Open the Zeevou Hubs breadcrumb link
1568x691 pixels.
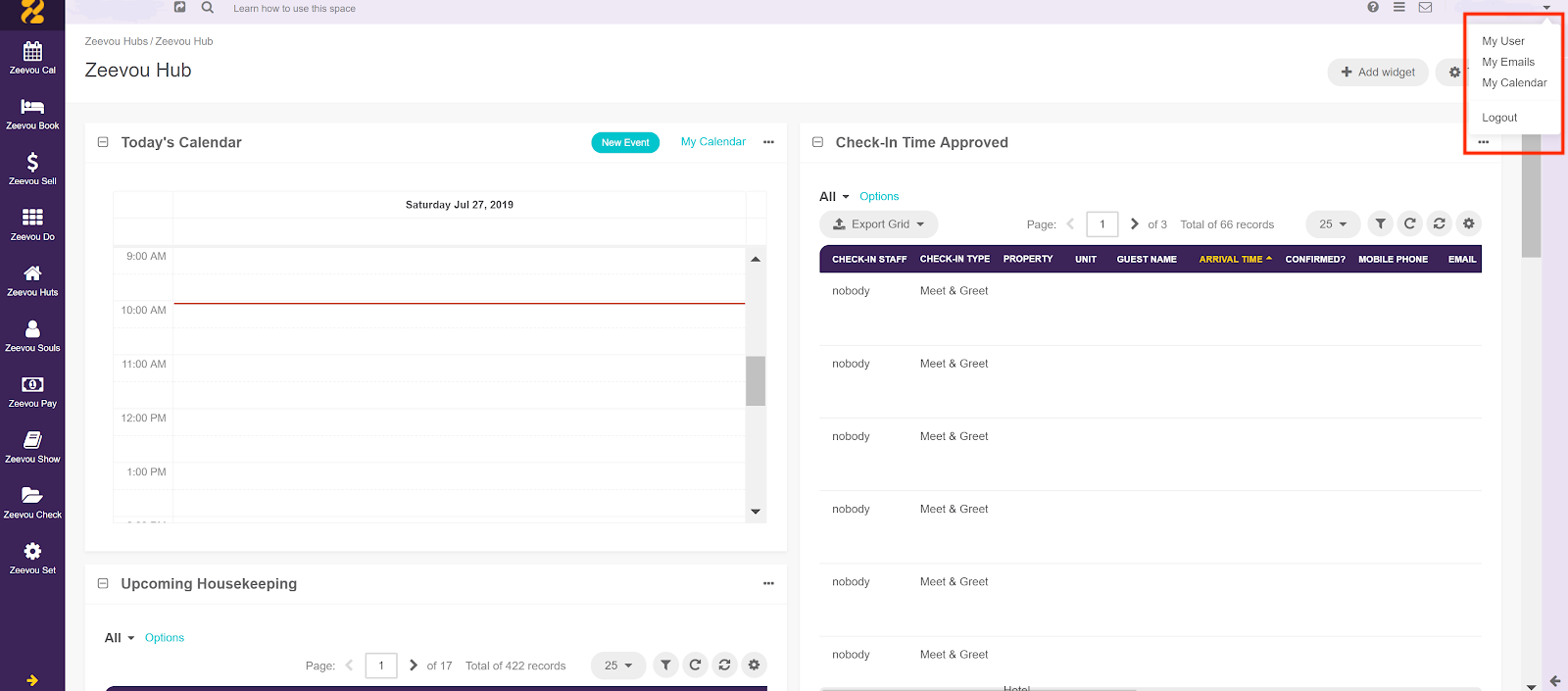(117, 41)
